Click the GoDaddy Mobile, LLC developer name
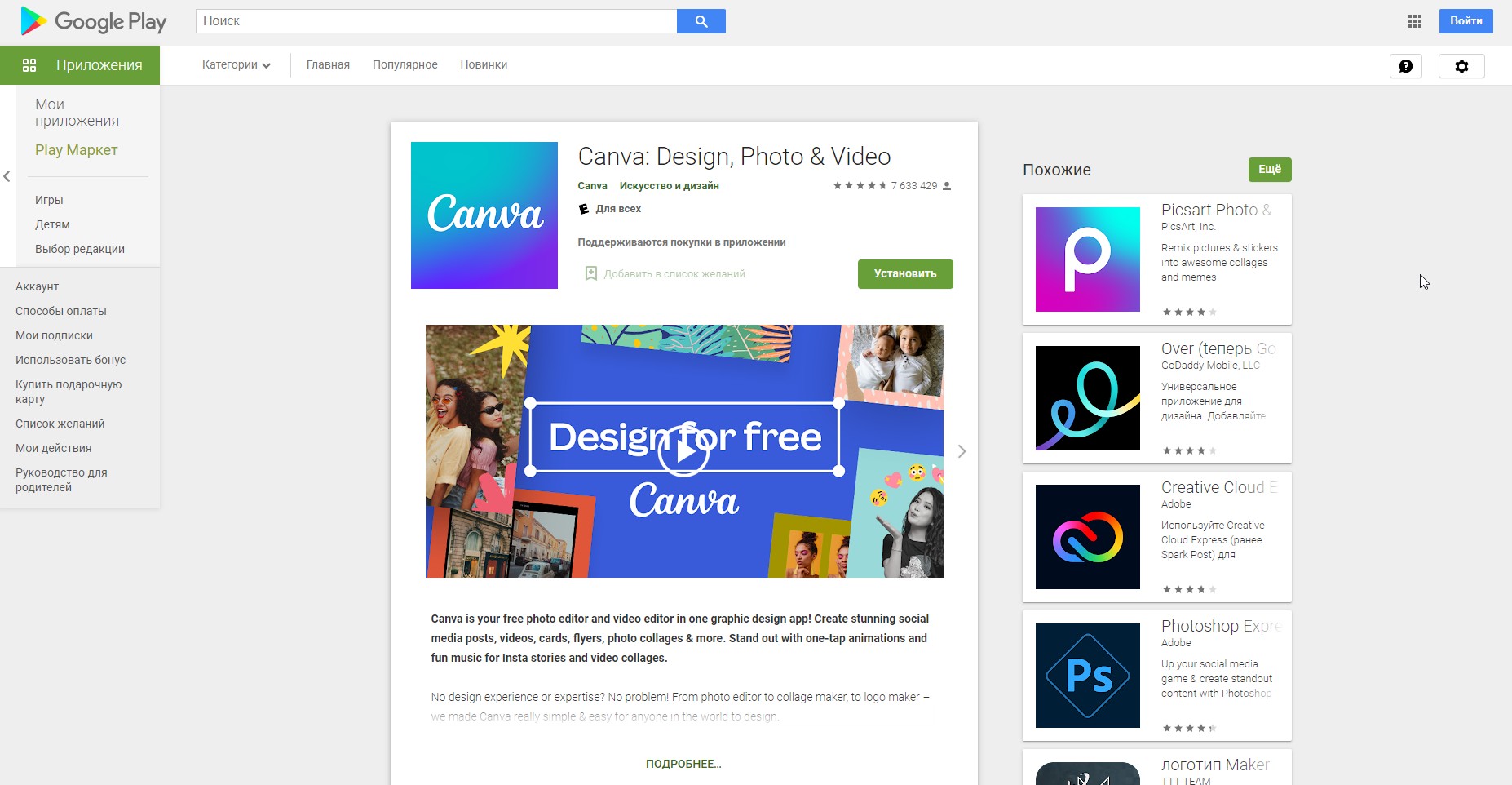The height and width of the screenshot is (785, 1512). (x=1210, y=366)
